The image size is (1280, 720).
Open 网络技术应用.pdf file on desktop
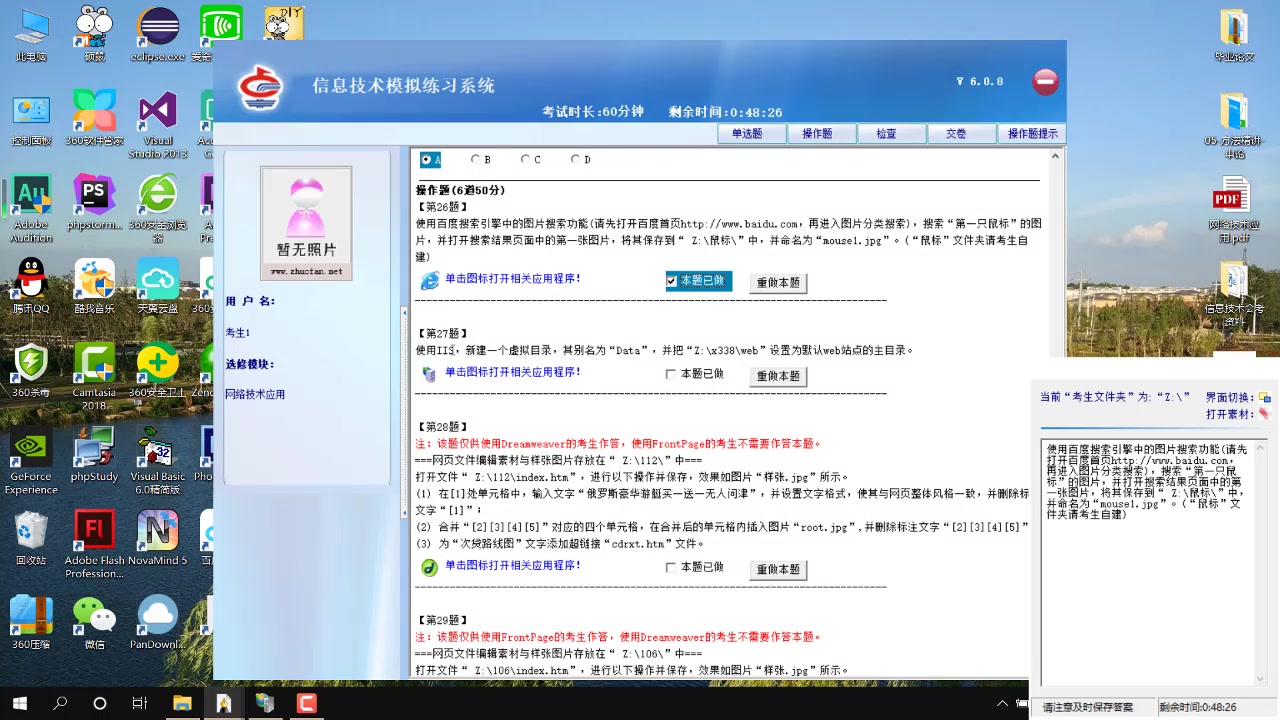1234,210
